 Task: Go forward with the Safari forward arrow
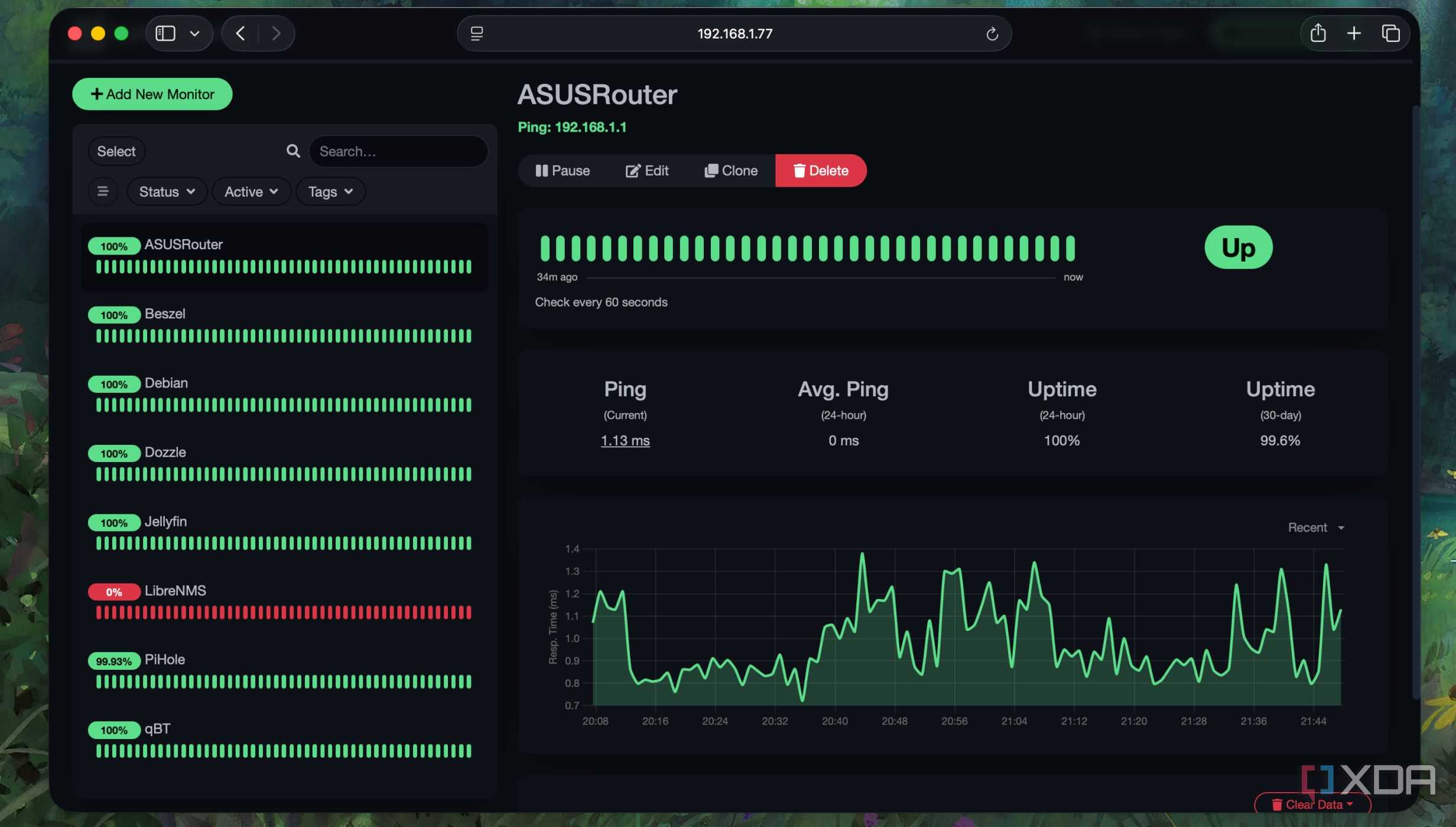[x=276, y=33]
